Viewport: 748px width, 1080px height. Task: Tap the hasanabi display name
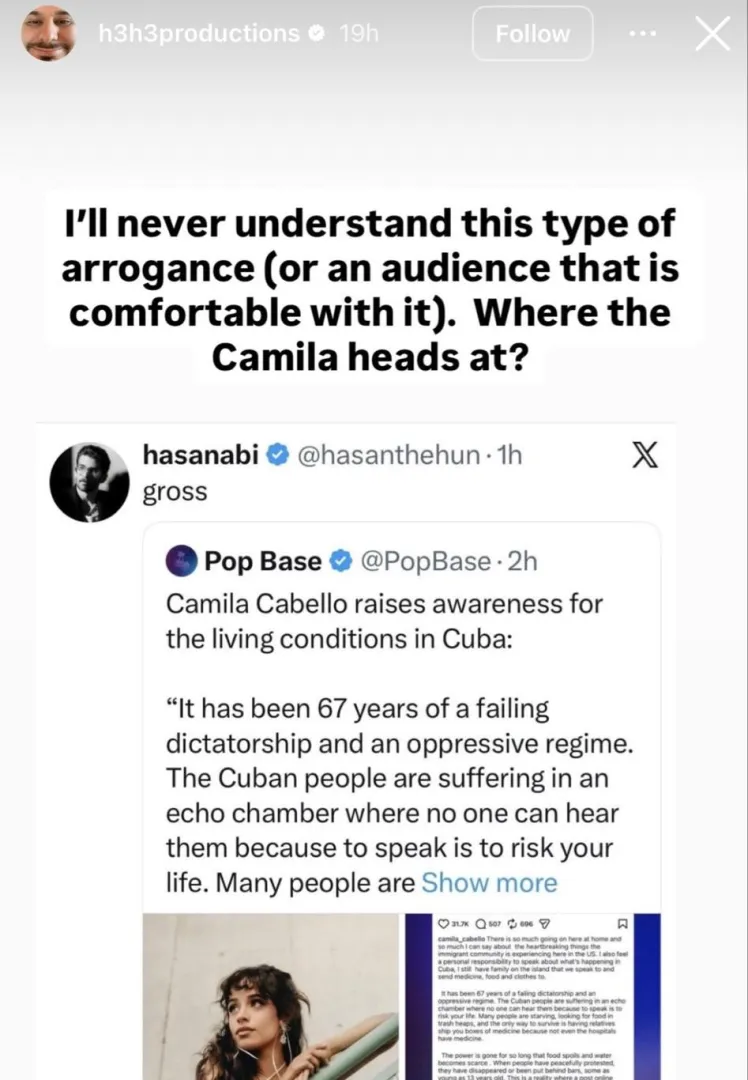[202, 456]
